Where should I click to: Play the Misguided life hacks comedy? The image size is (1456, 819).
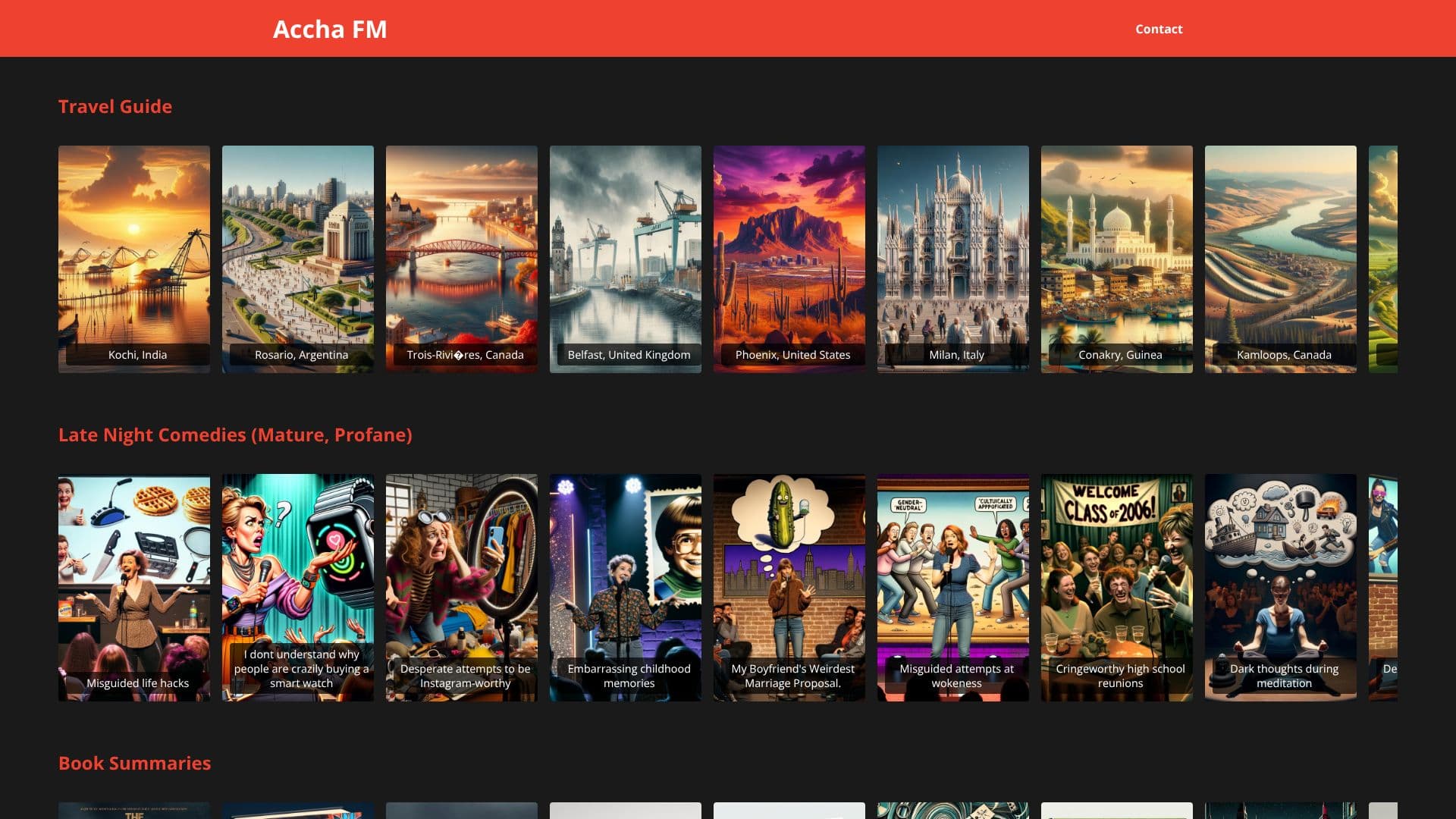coord(134,588)
